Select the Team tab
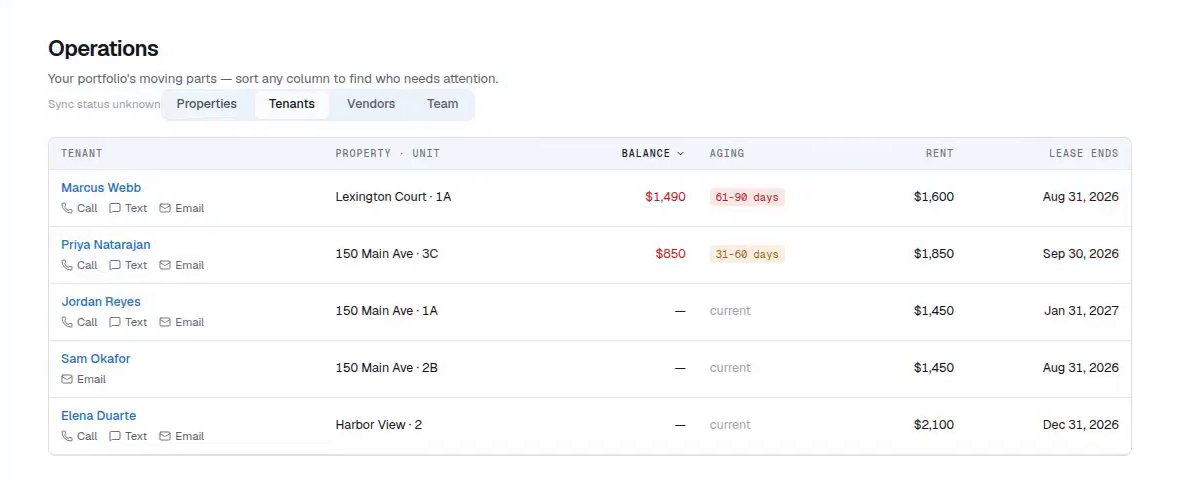 coord(442,105)
